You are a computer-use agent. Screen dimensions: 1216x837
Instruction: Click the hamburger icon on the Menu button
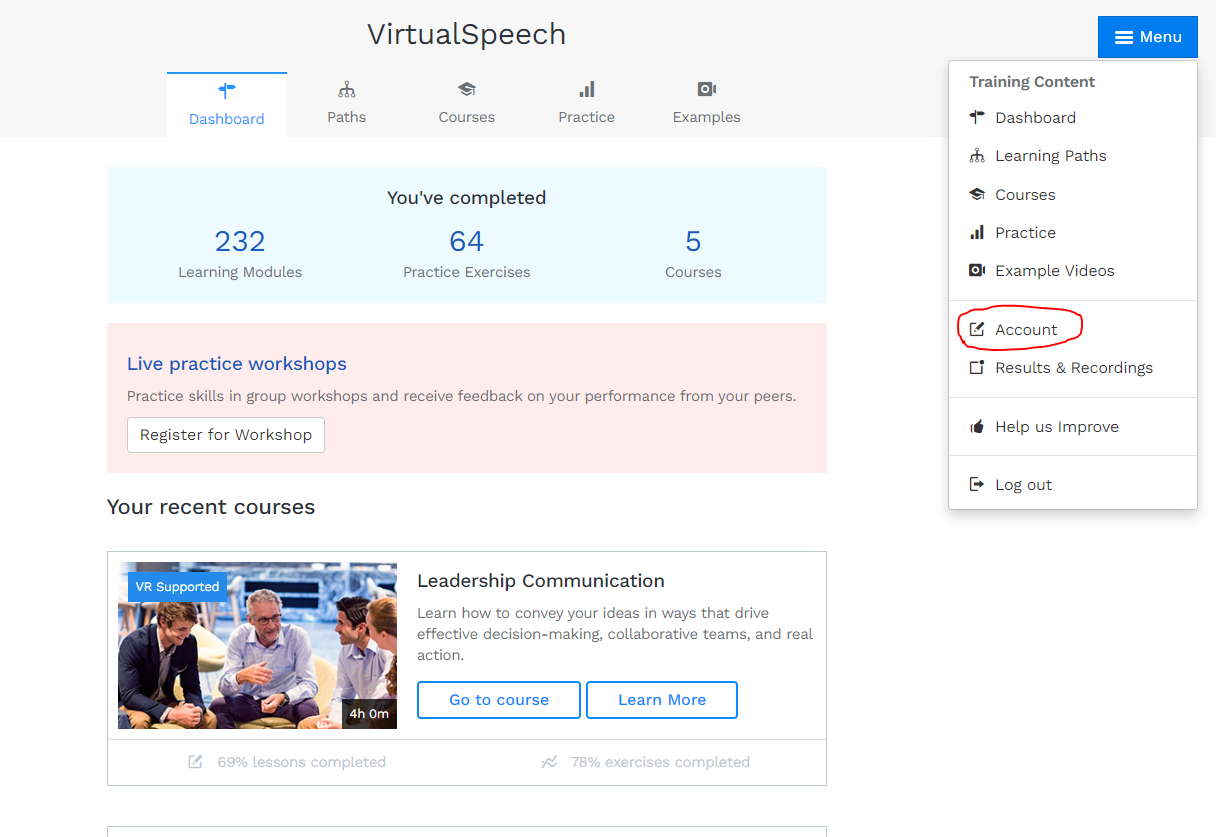coord(1124,37)
